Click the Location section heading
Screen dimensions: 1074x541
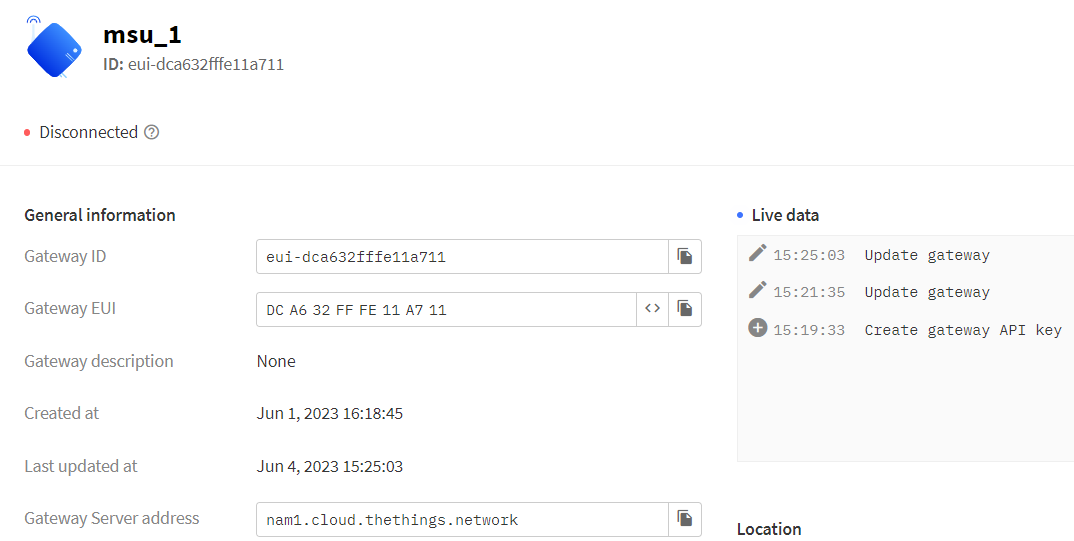768,529
